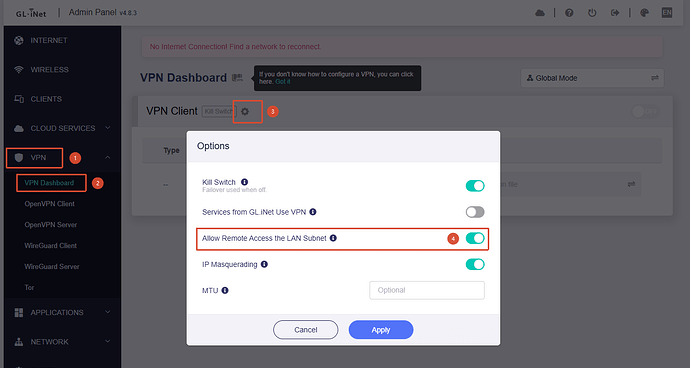The width and height of the screenshot is (690, 368).
Task: Click the guide icon beside VPN Dashboard
Action: click(238, 78)
